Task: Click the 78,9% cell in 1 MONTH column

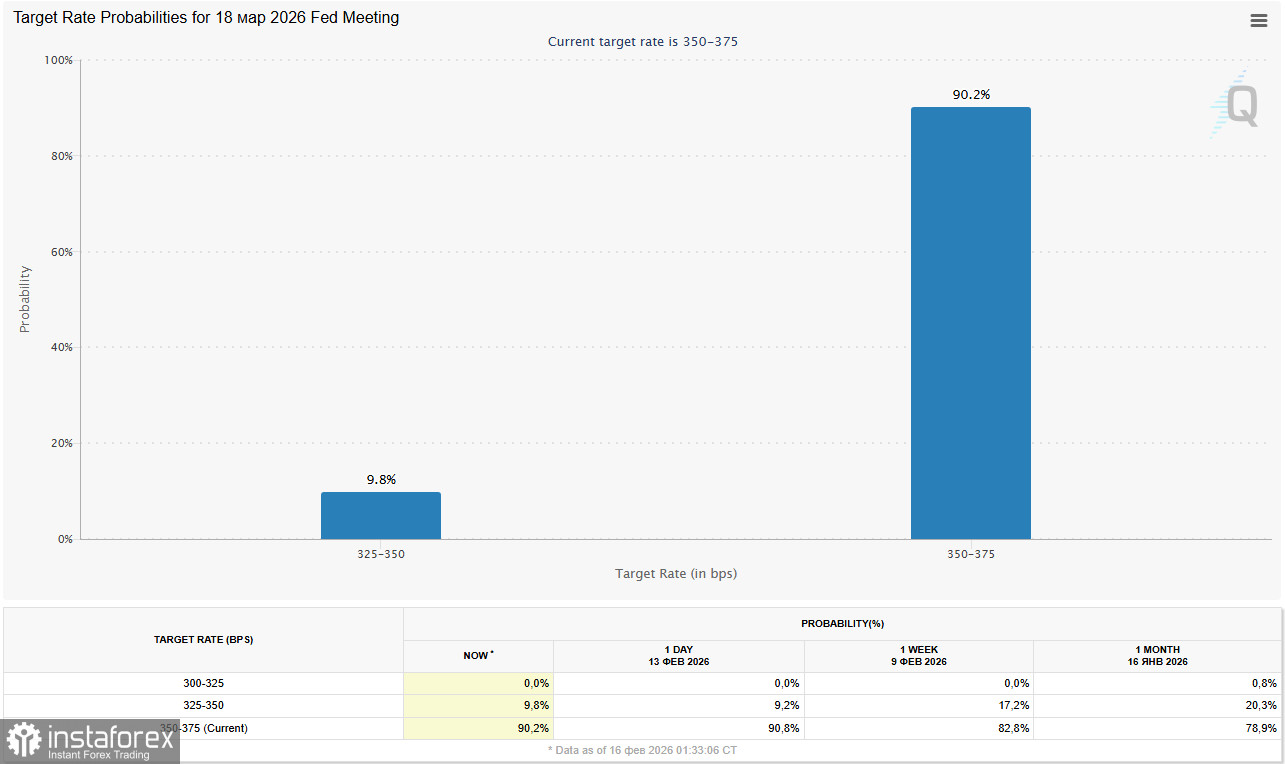Action: 1157,728
